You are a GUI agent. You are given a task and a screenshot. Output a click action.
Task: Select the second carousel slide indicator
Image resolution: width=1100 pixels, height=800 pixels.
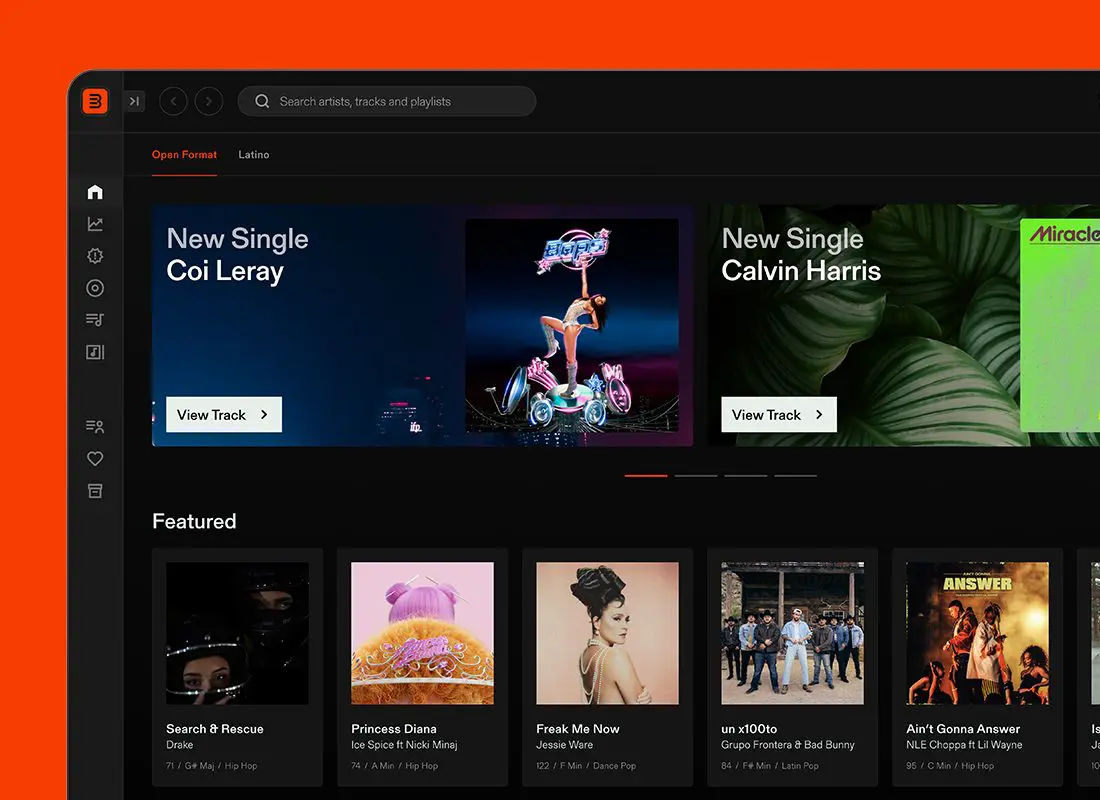tap(696, 476)
